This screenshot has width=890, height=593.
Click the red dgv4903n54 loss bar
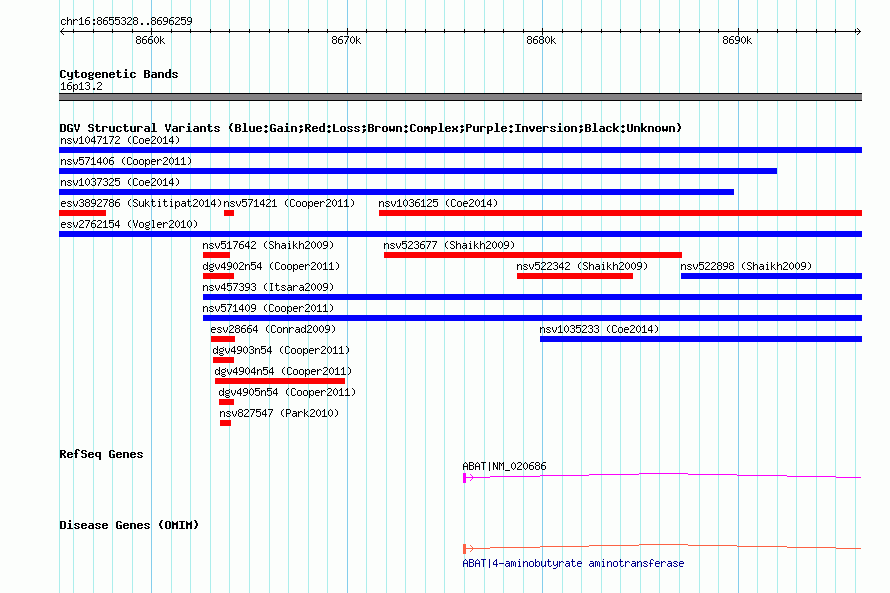tap(223, 360)
